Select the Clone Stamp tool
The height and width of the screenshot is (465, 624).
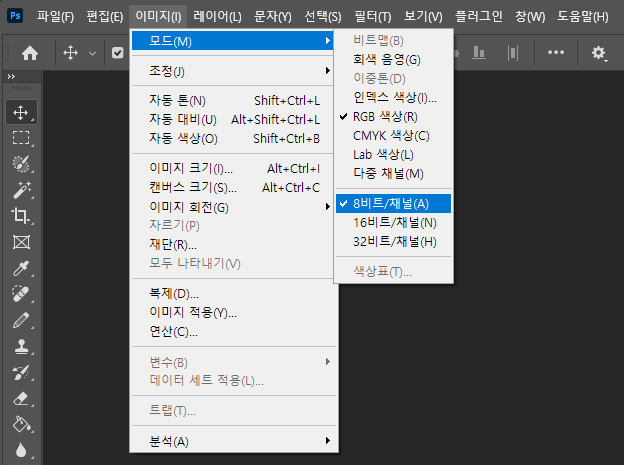tap(21, 346)
